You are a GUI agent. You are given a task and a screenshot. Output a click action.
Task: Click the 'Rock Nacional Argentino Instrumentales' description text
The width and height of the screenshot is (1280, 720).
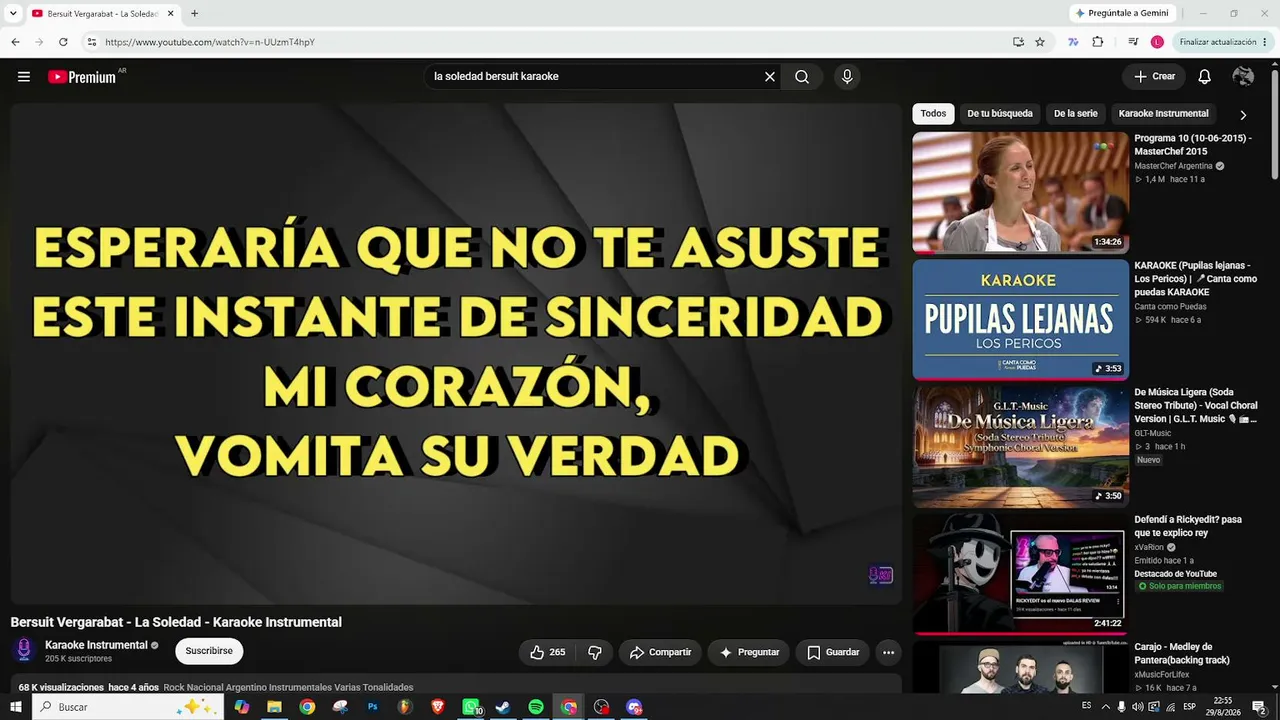pyautogui.click(x=288, y=687)
